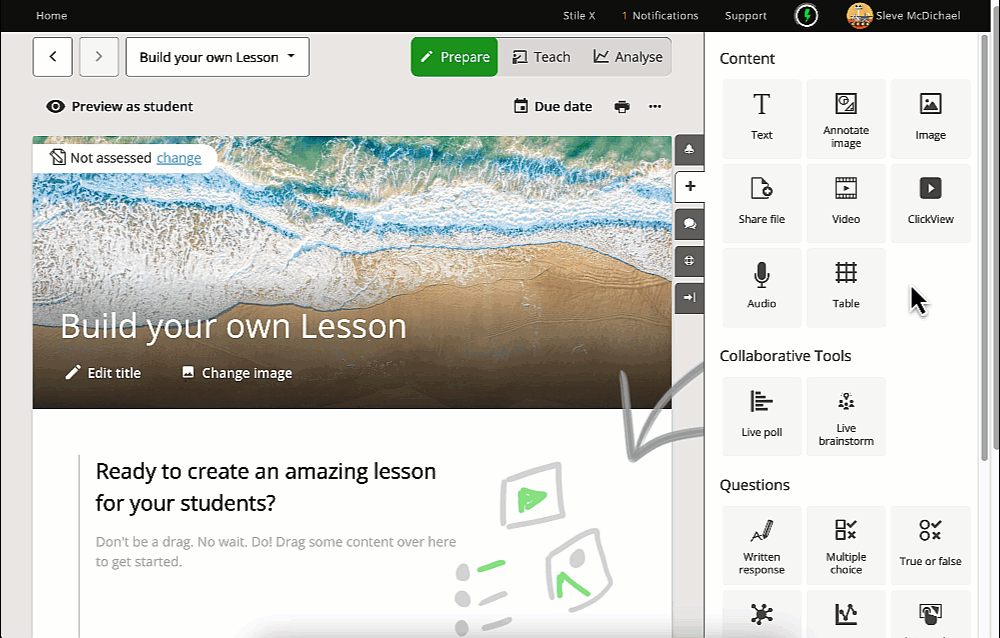
Task: Add a Share file block
Action: pyautogui.click(x=761, y=204)
